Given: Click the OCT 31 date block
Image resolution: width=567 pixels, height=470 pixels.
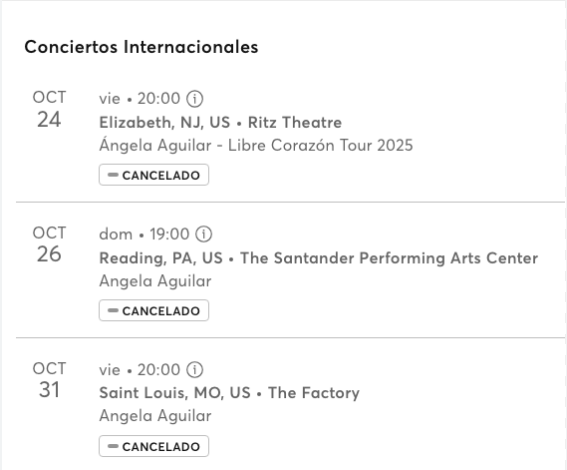Looking at the screenshot, I should point(50,380).
